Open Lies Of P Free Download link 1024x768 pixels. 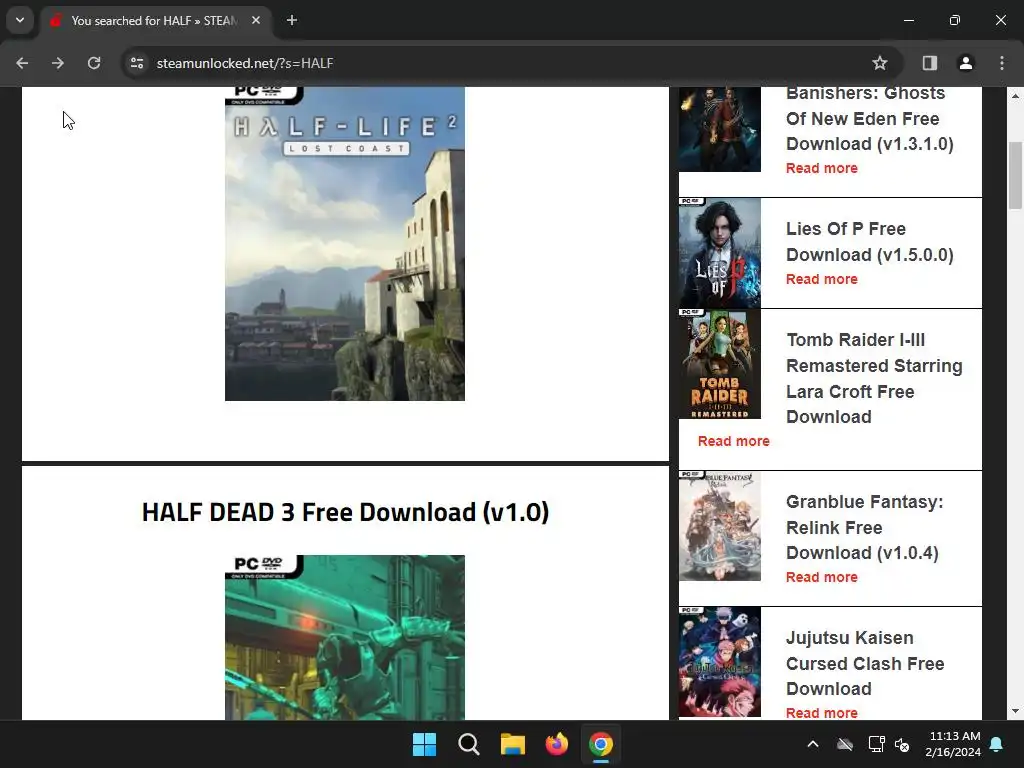point(870,242)
